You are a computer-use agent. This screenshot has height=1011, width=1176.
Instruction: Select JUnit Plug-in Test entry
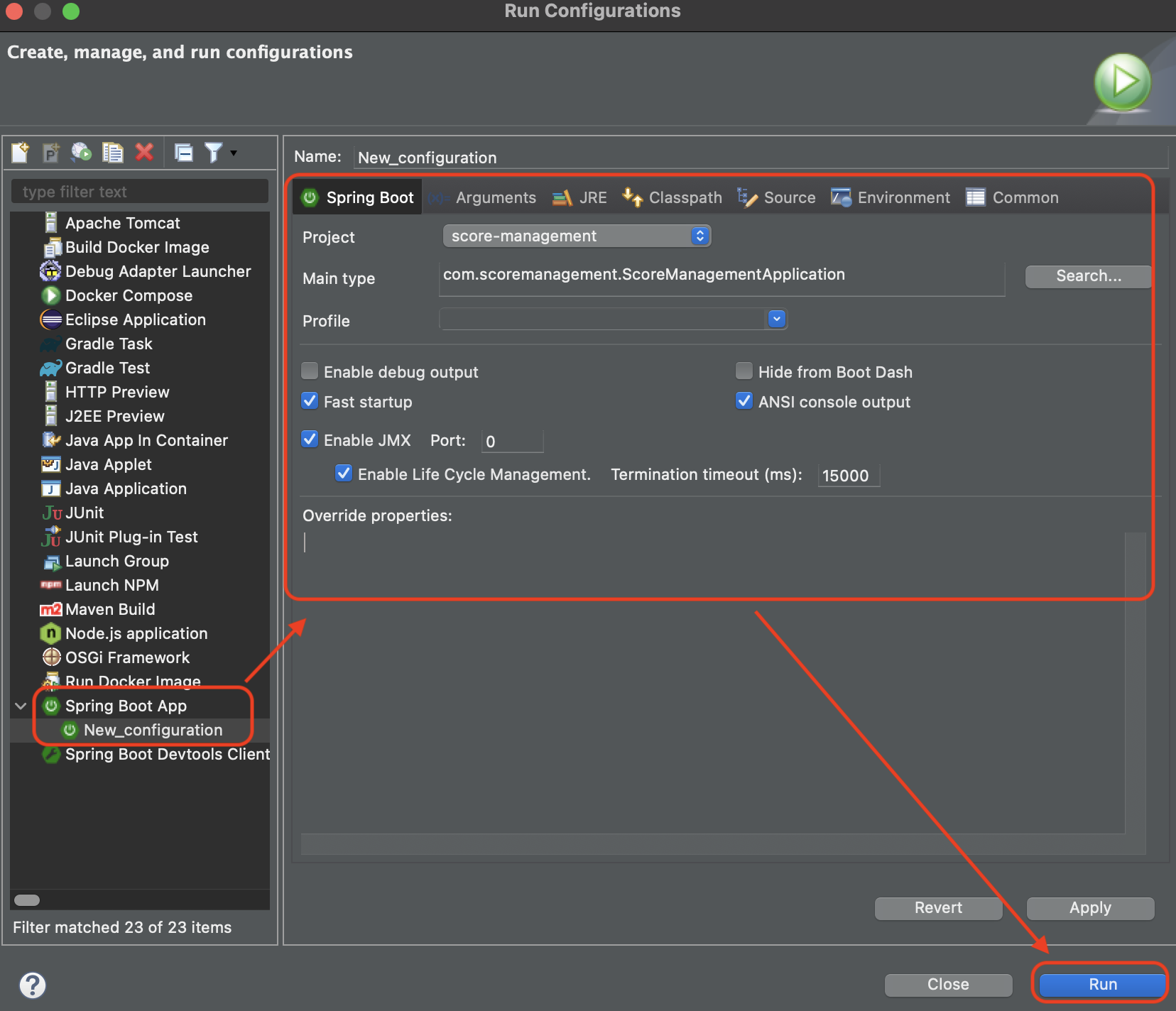tap(131, 537)
